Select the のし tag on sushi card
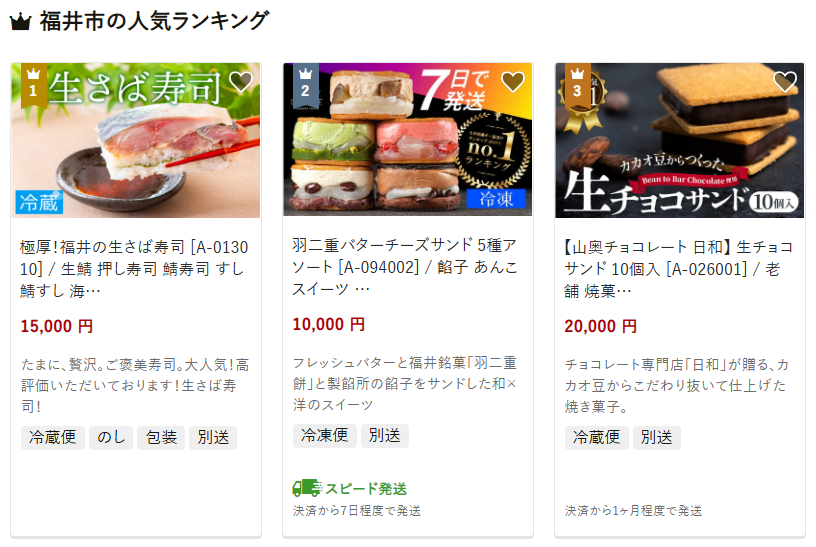Viewport: 816px width, 547px height. (x=111, y=438)
